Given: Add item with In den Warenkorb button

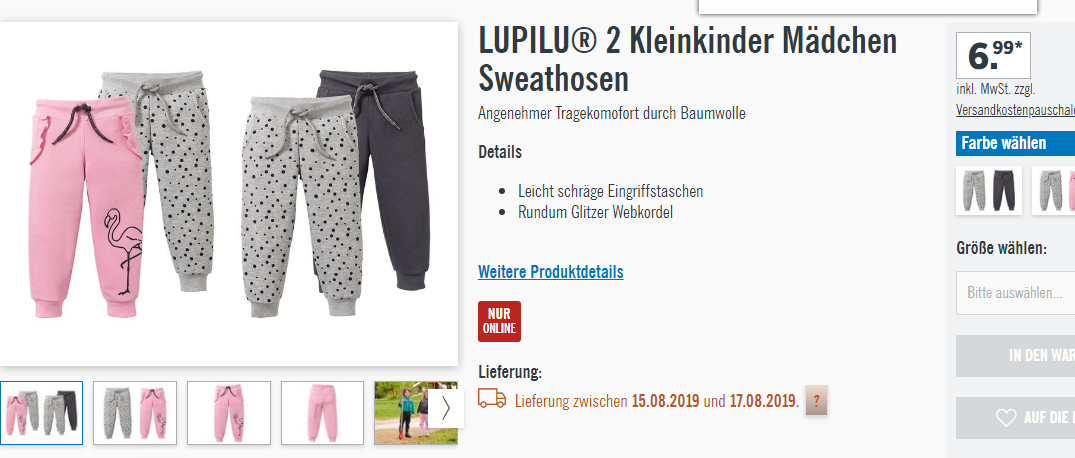Looking at the screenshot, I should click(x=1015, y=356).
